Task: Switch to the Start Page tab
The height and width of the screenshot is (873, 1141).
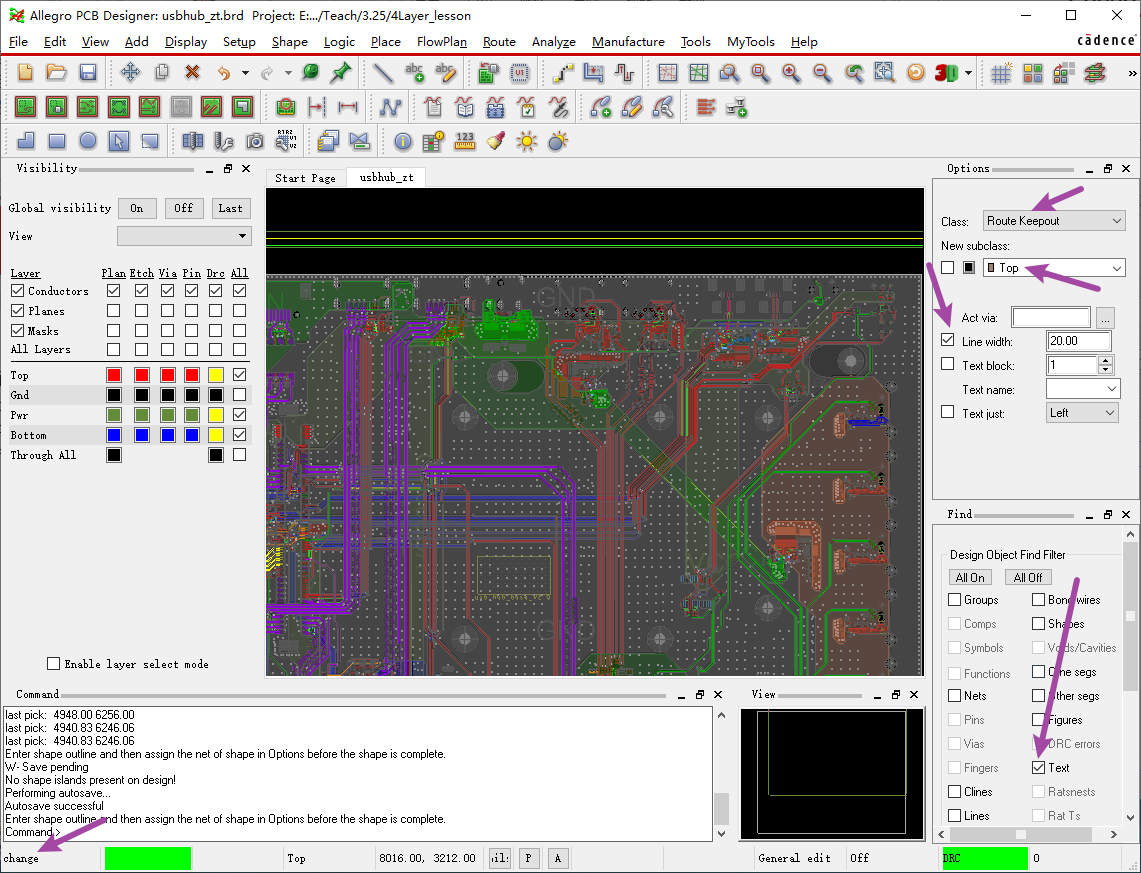Action: (x=306, y=178)
